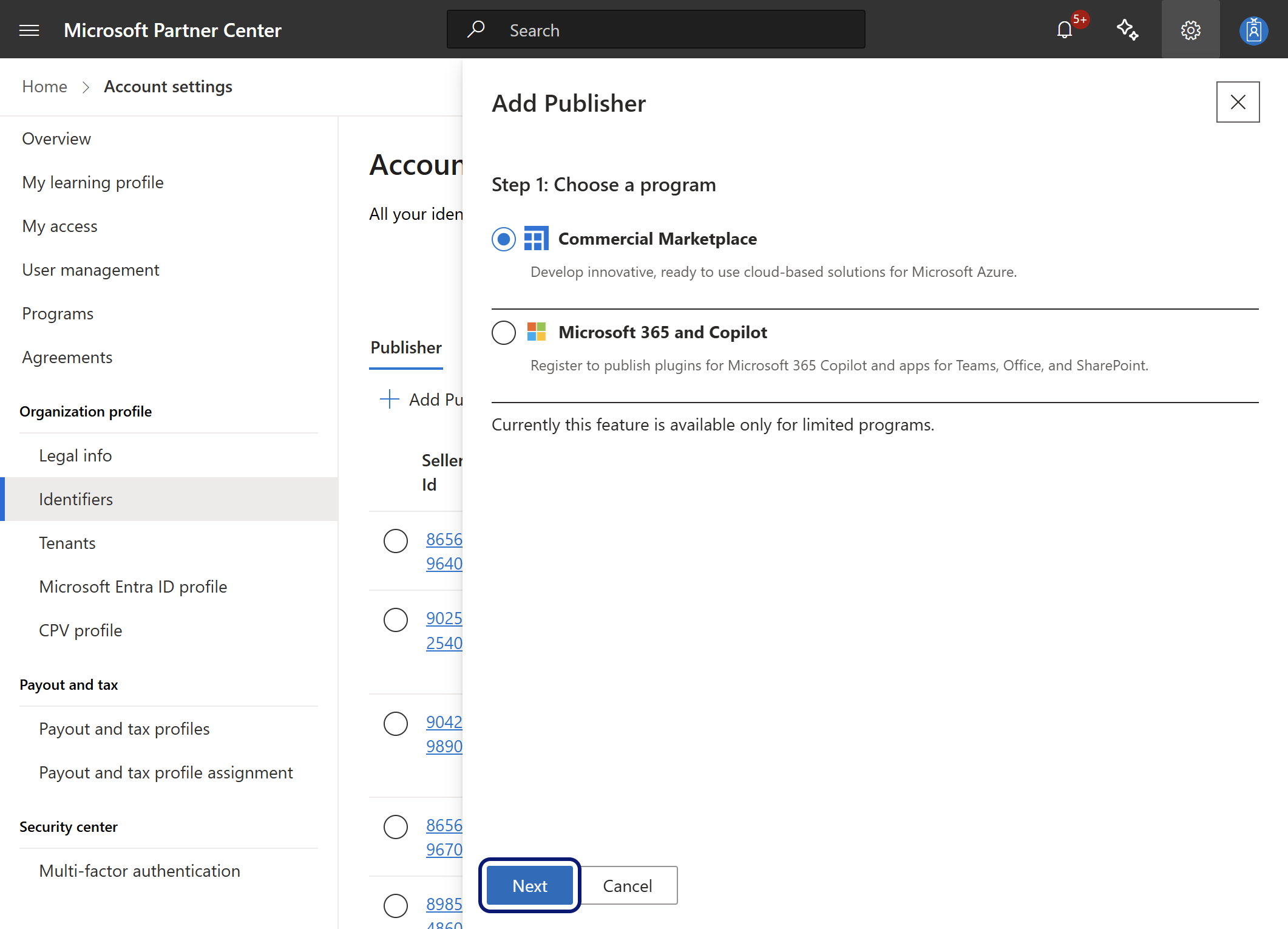This screenshot has width=1288, height=929.
Task: Click the Microsoft 365 logo icon
Action: (x=537, y=332)
